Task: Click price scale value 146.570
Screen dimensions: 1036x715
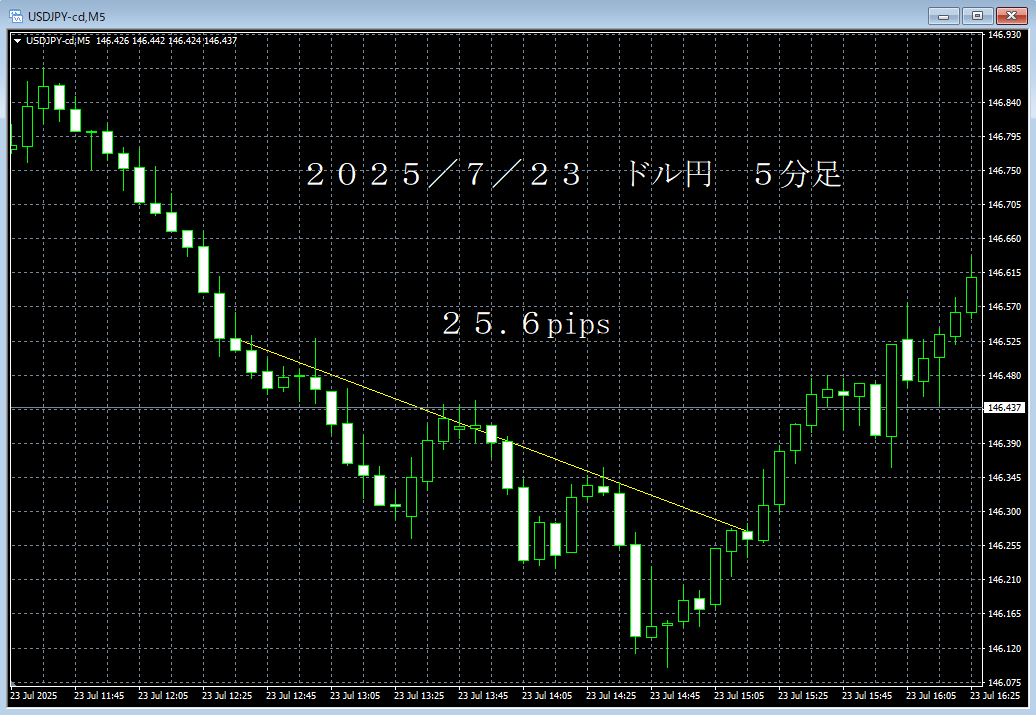Action: [x=1004, y=307]
